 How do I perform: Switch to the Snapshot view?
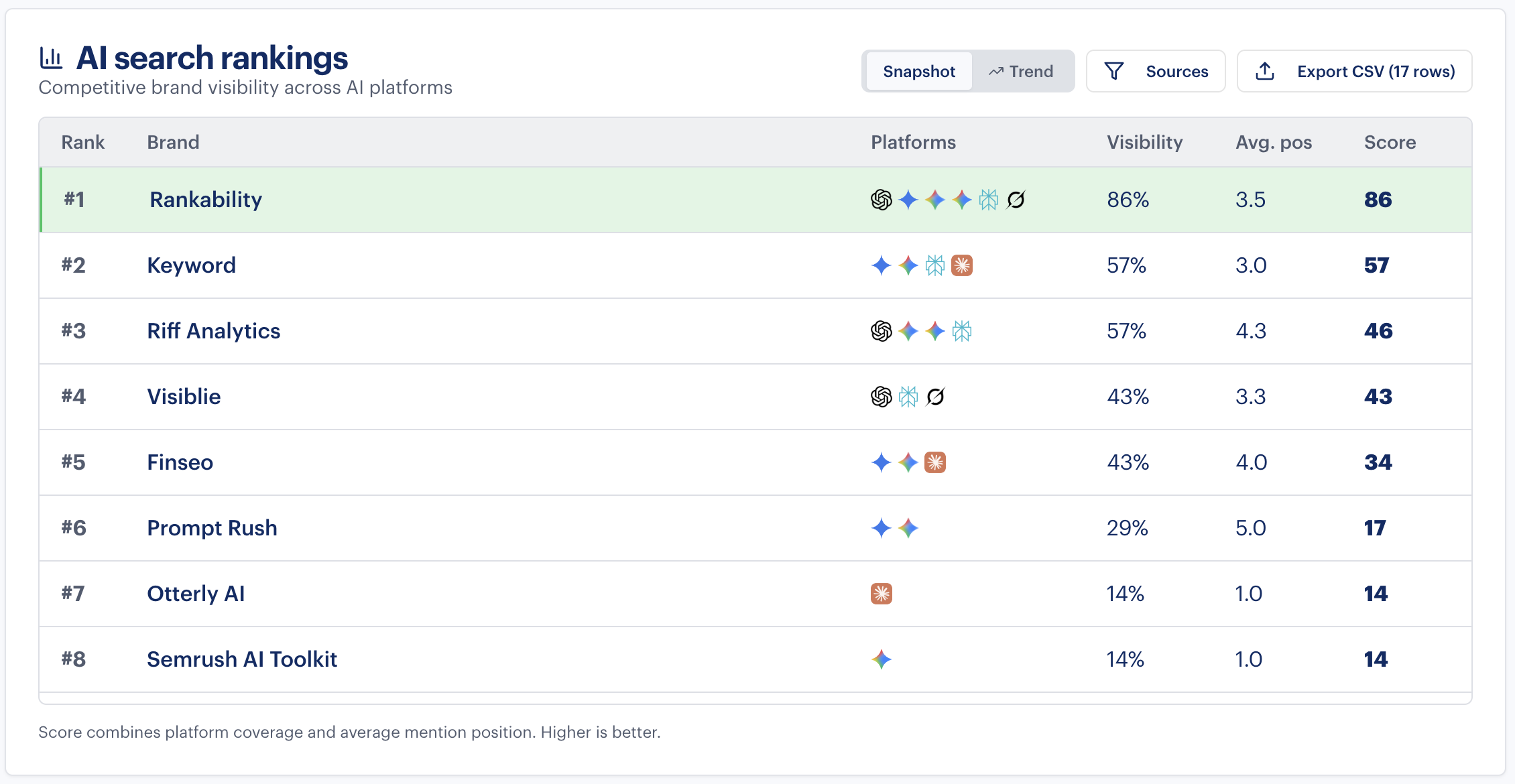(x=919, y=71)
